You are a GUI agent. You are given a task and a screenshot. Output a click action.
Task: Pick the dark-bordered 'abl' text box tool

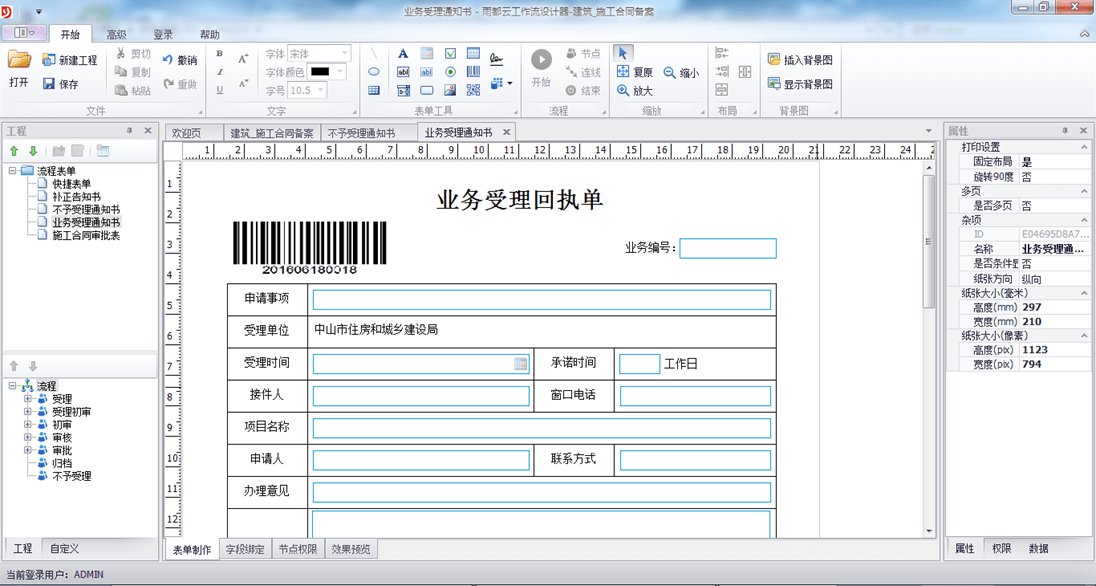[x=403, y=72]
